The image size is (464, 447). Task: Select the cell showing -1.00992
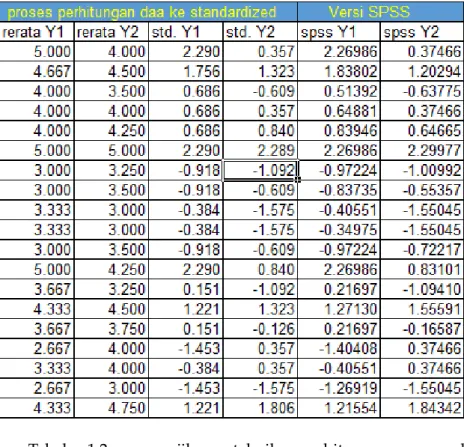[422, 170]
